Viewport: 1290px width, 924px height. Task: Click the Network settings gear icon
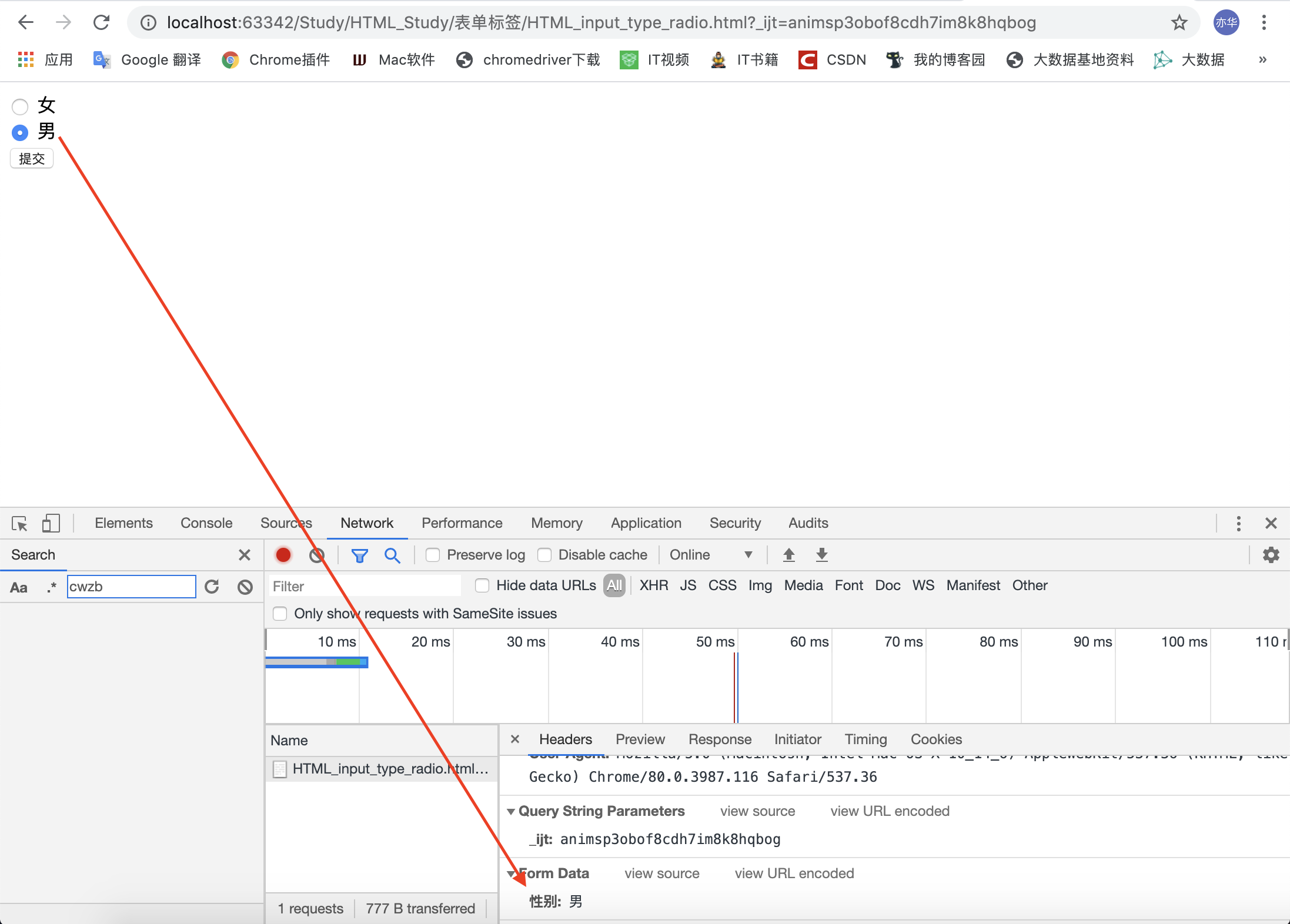click(1271, 555)
